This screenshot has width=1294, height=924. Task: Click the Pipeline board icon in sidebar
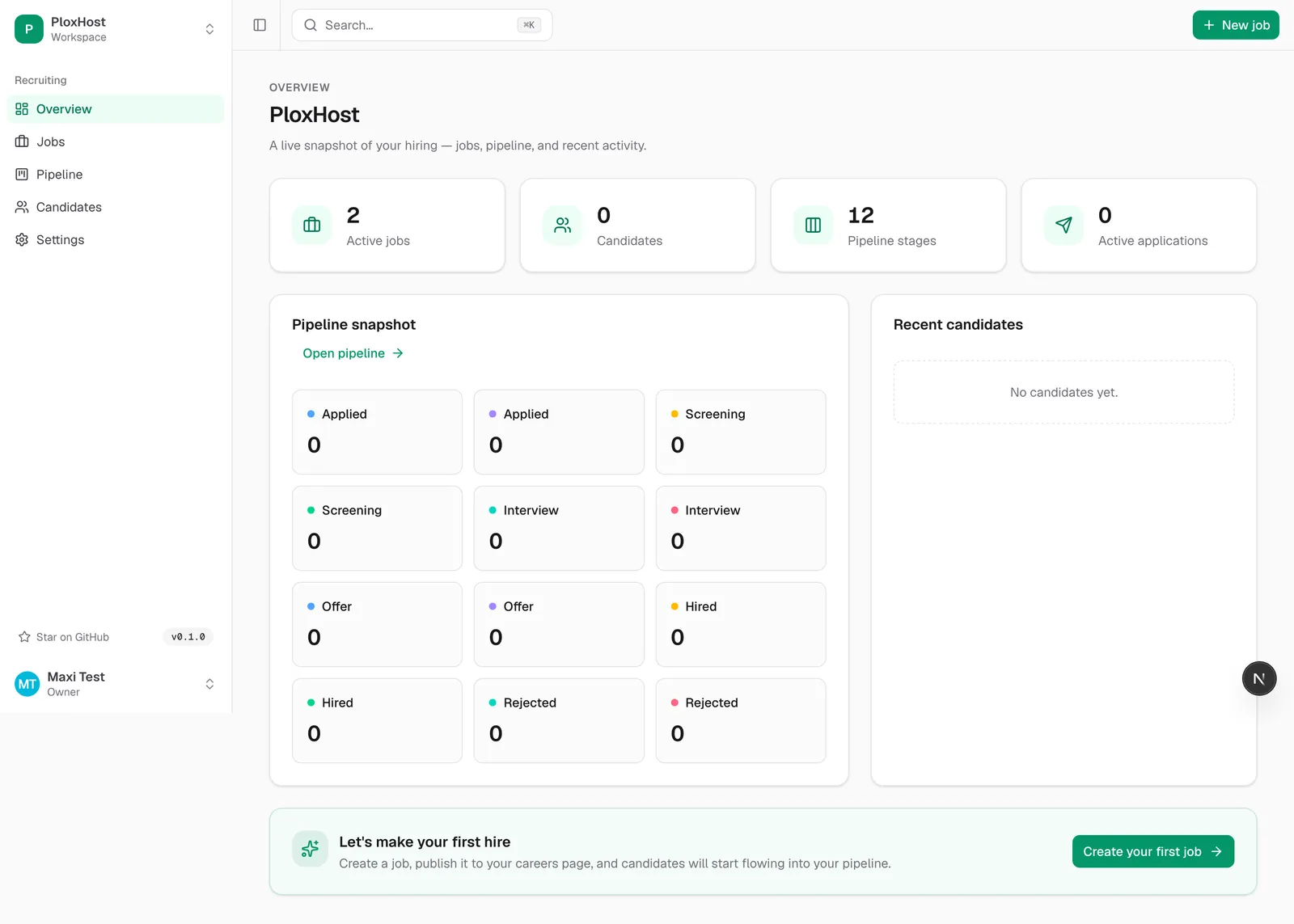(22, 175)
